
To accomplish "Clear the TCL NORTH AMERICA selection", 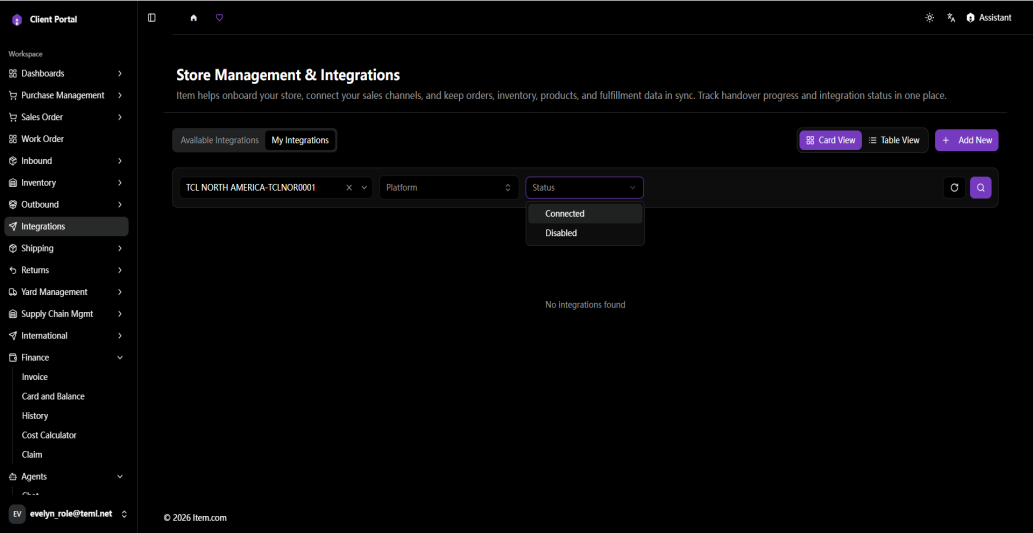I will pyautogui.click(x=349, y=188).
